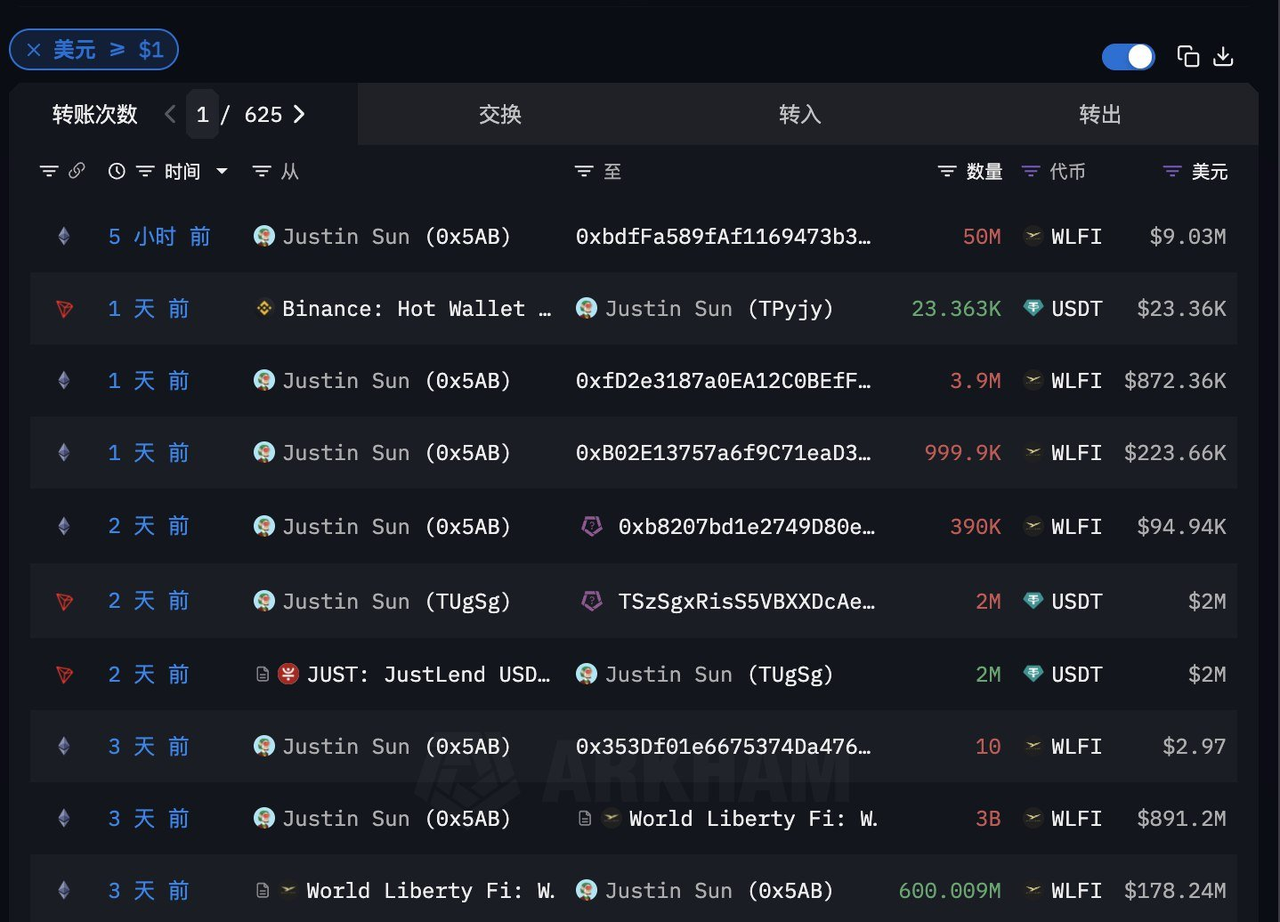The width and height of the screenshot is (1280, 922).
Task: Toggle the blue switch beside copy icon
Action: pos(1128,57)
